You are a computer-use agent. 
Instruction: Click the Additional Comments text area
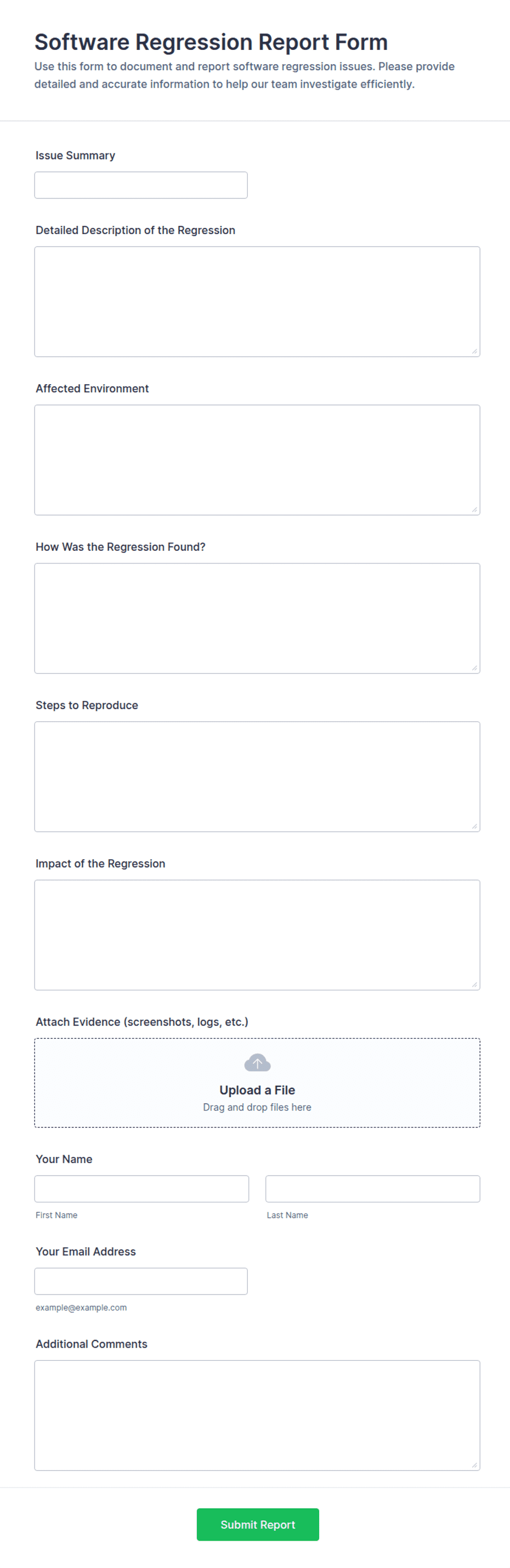coord(257,1415)
